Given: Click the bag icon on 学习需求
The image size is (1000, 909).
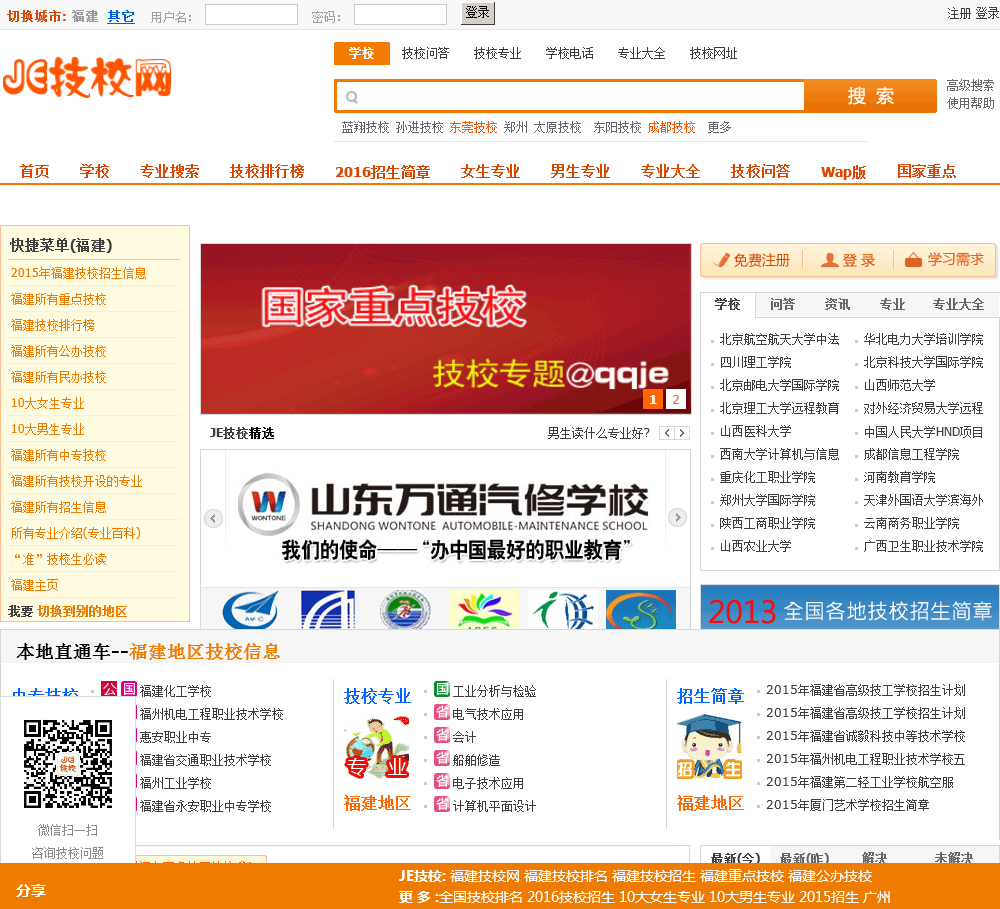Looking at the screenshot, I should tap(913, 260).
